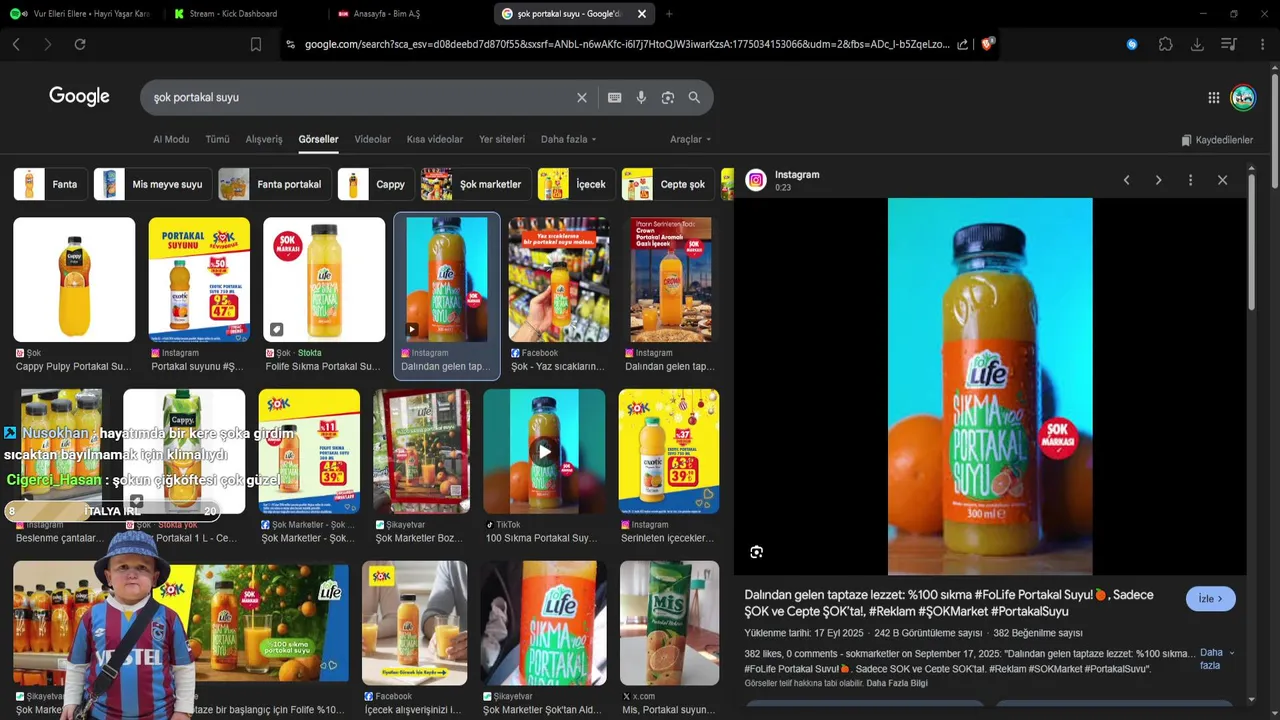Expand the Araçlar tools dropdown
Viewport: 1280px width, 720px height.
(x=691, y=139)
